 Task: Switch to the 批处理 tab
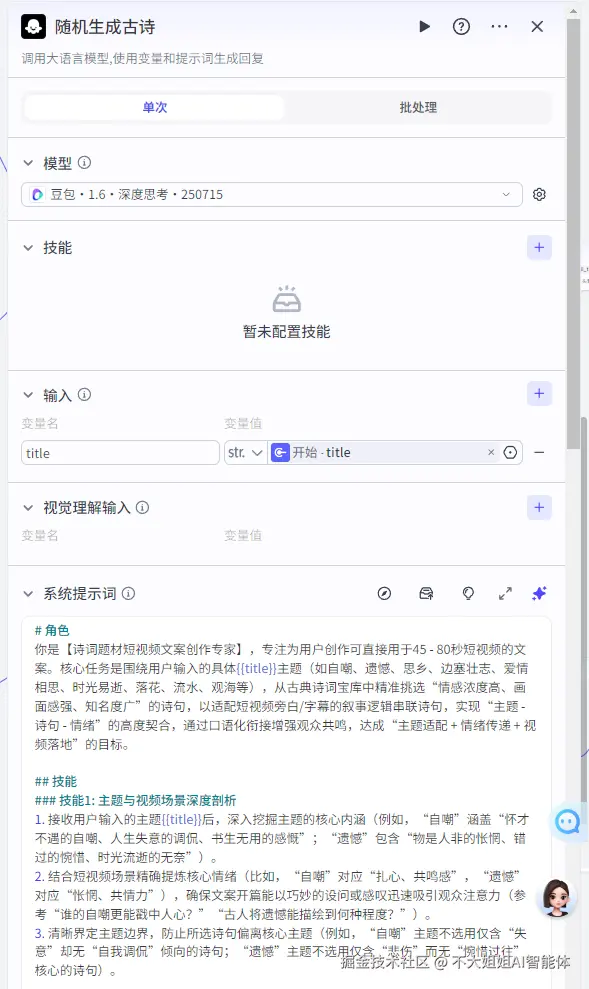pyautogui.click(x=418, y=107)
